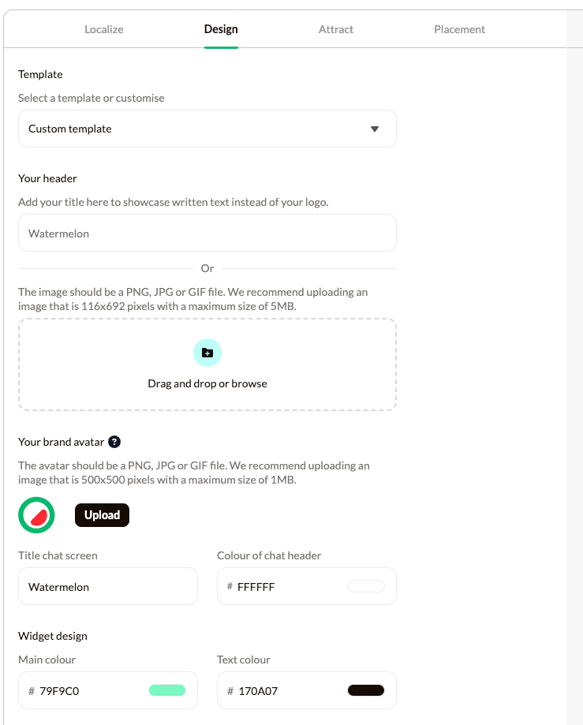Open the white chat header colour swatch
583x725 pixels.
[366, 586]
